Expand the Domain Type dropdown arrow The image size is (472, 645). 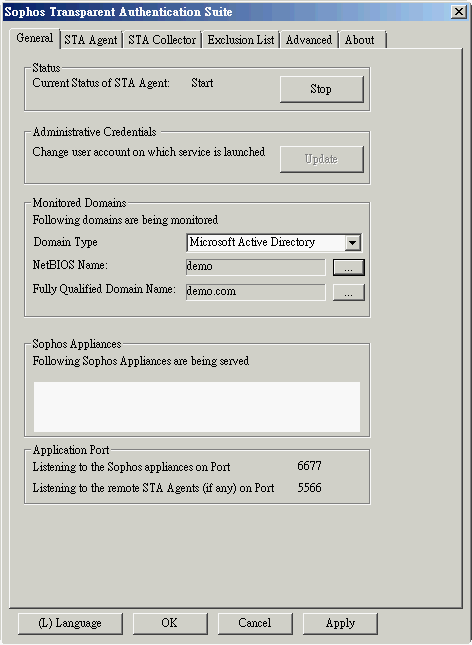click(352, 243)
